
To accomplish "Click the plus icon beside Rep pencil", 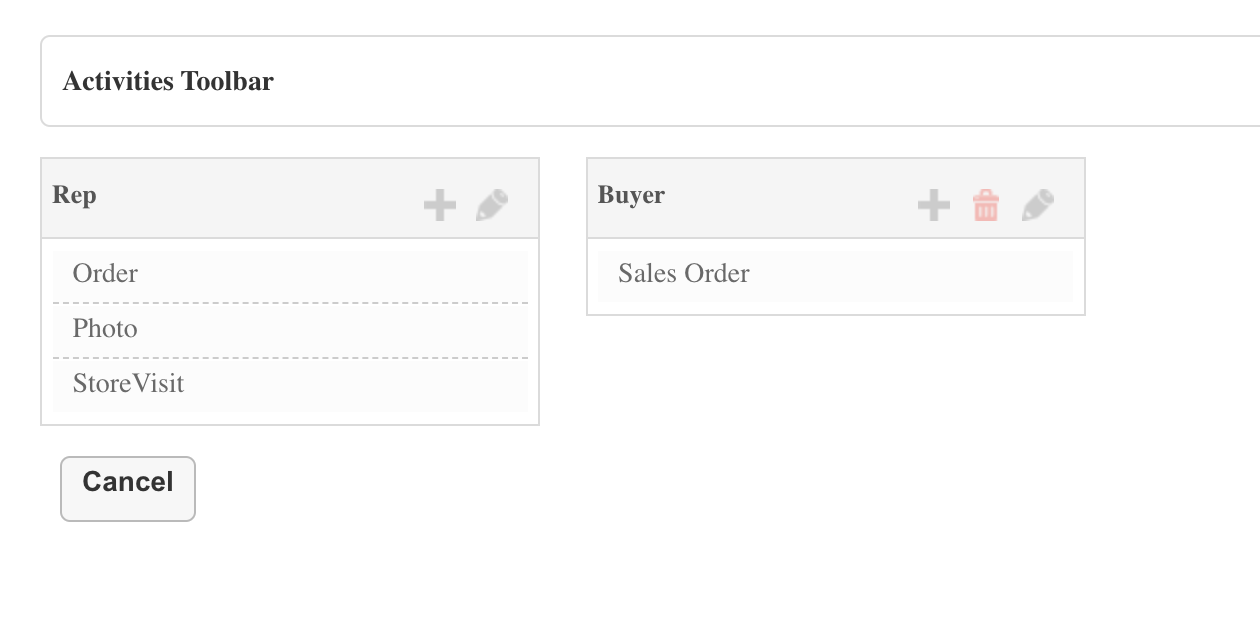I will pos(440,206).
